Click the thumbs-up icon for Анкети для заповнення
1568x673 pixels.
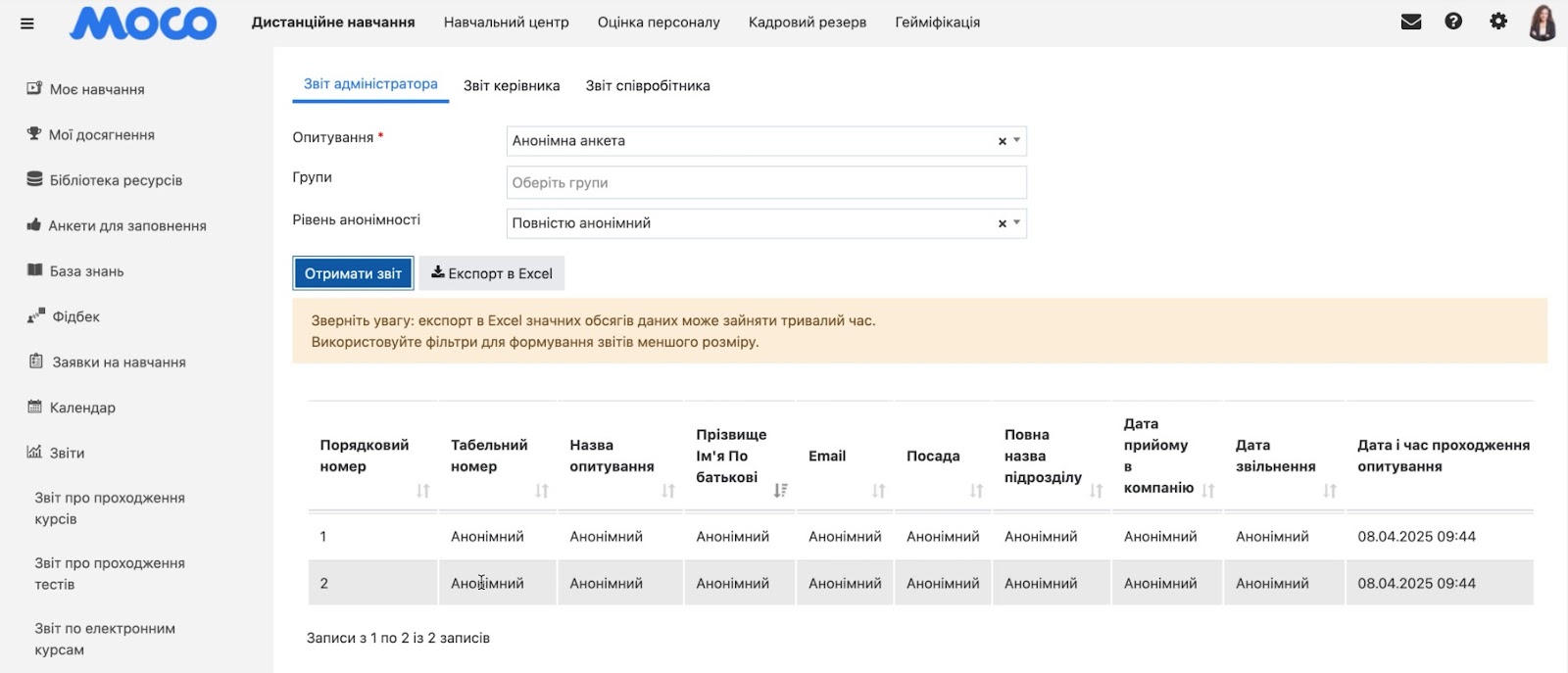(x=34, y=224)
